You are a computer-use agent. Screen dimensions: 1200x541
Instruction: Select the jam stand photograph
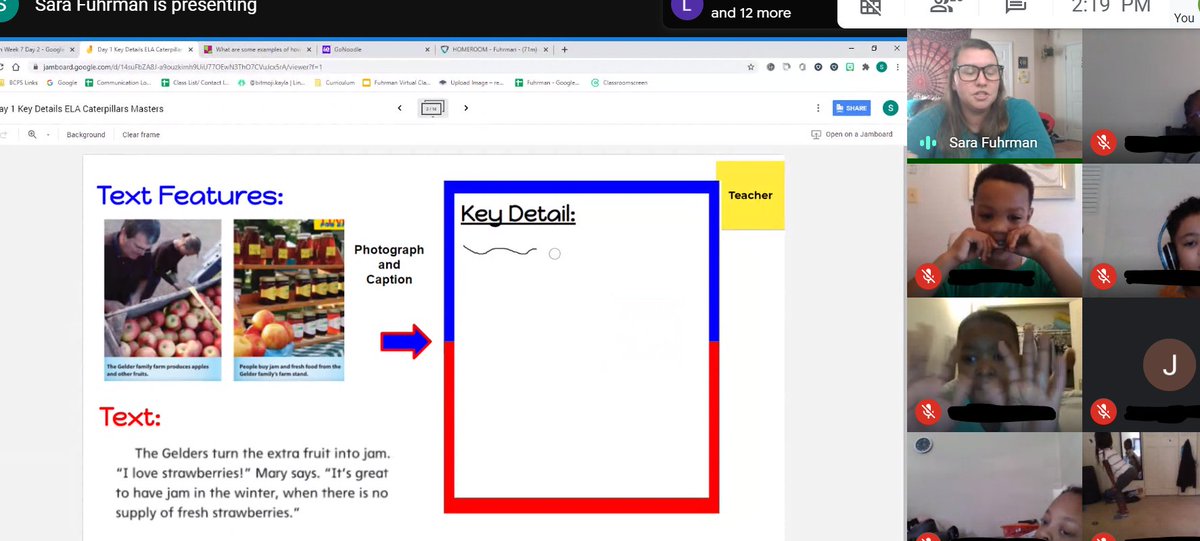(288, 300)
